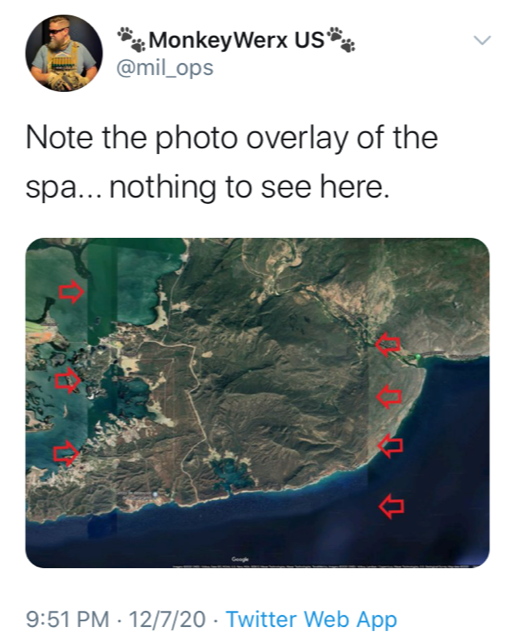Open the MonkeyWerx US profile avatar

[64, 53]
